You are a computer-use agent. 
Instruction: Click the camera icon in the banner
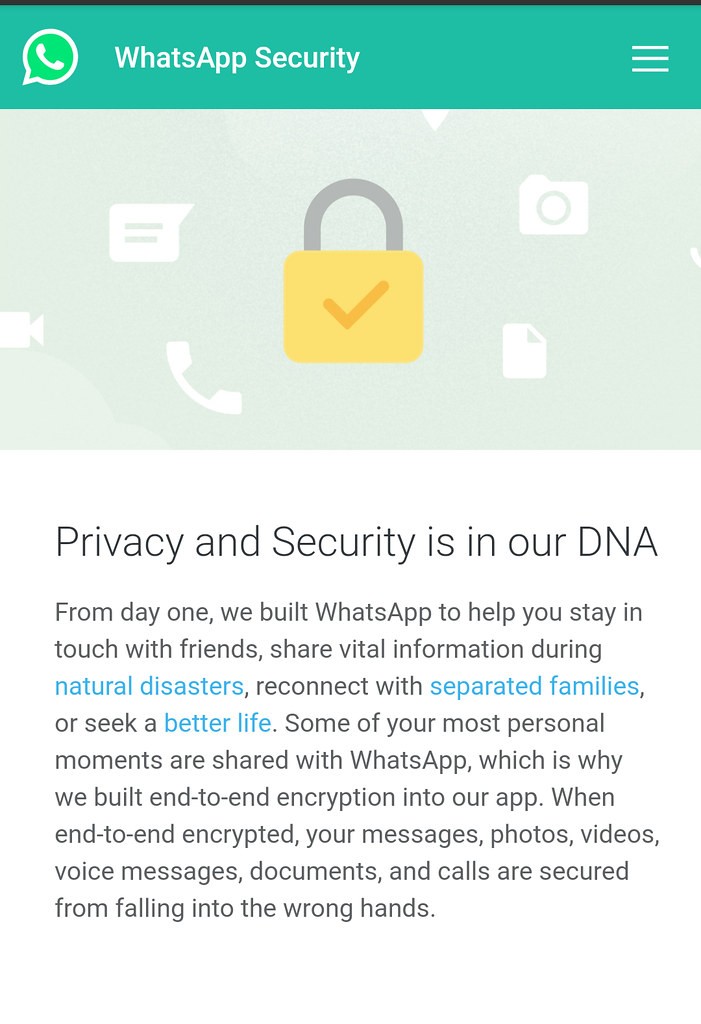(553, 204)
